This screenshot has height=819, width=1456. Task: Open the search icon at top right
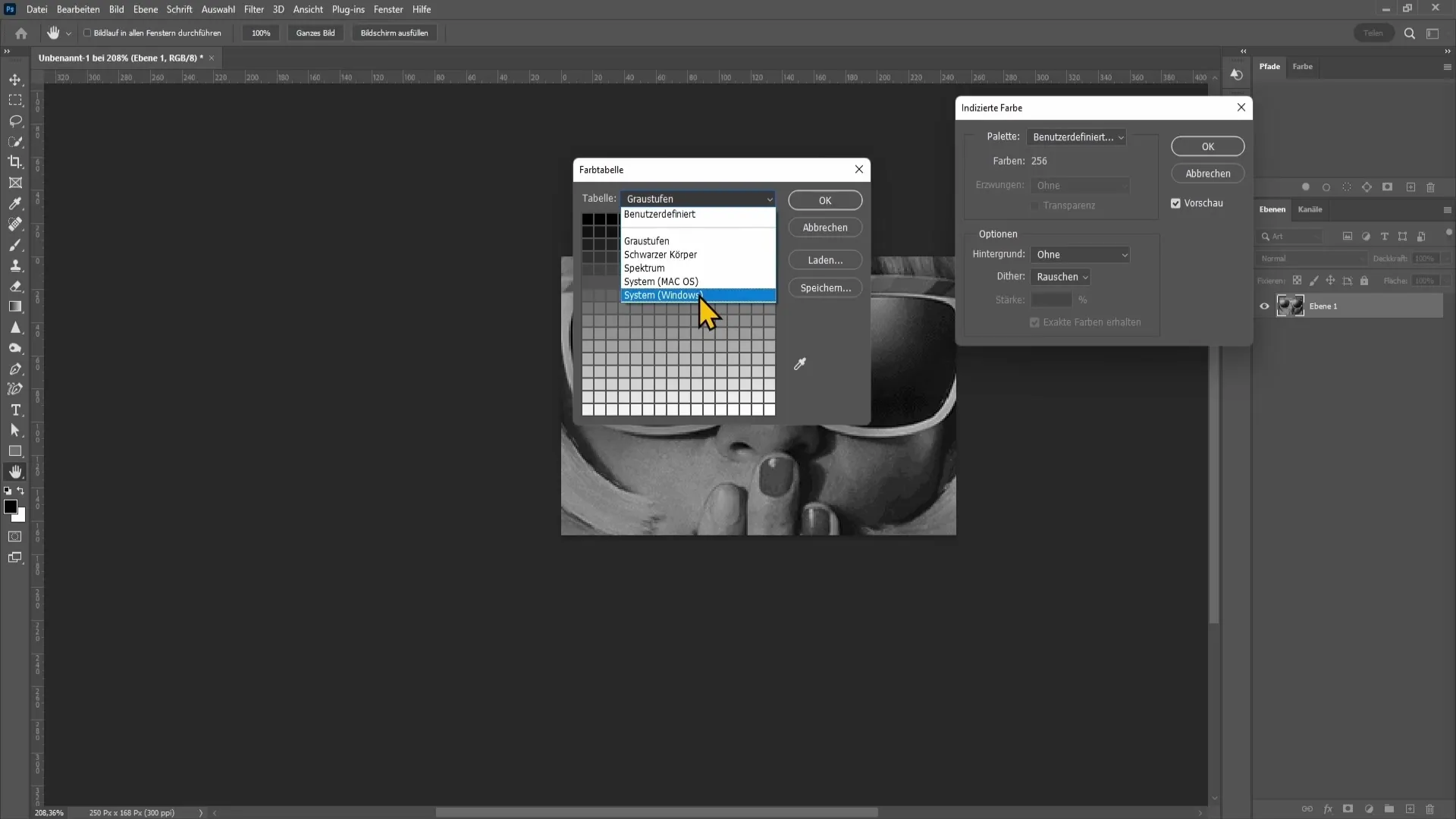[1410, 33]
